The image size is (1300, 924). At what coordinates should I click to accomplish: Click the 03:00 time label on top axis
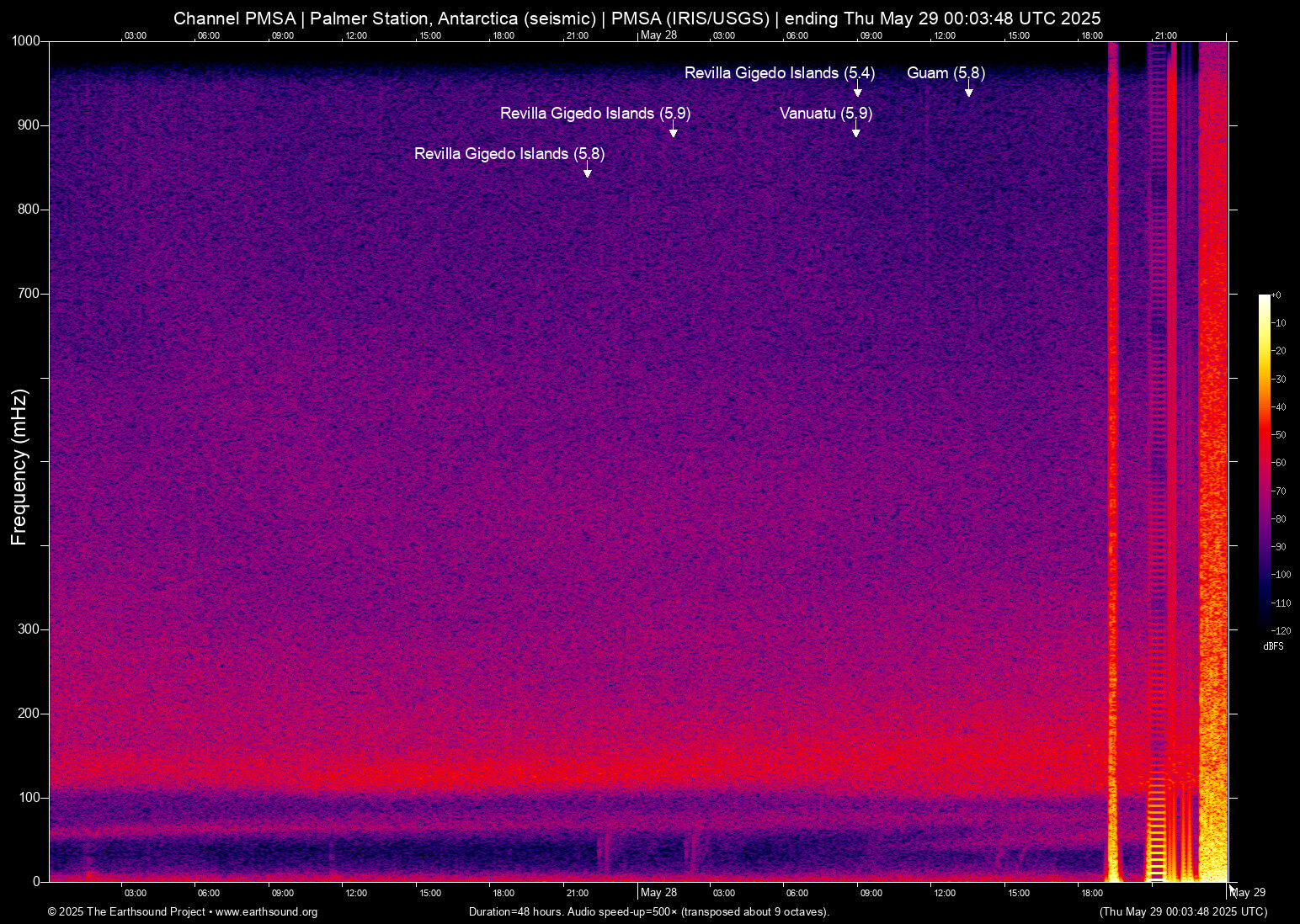point(135,35)
